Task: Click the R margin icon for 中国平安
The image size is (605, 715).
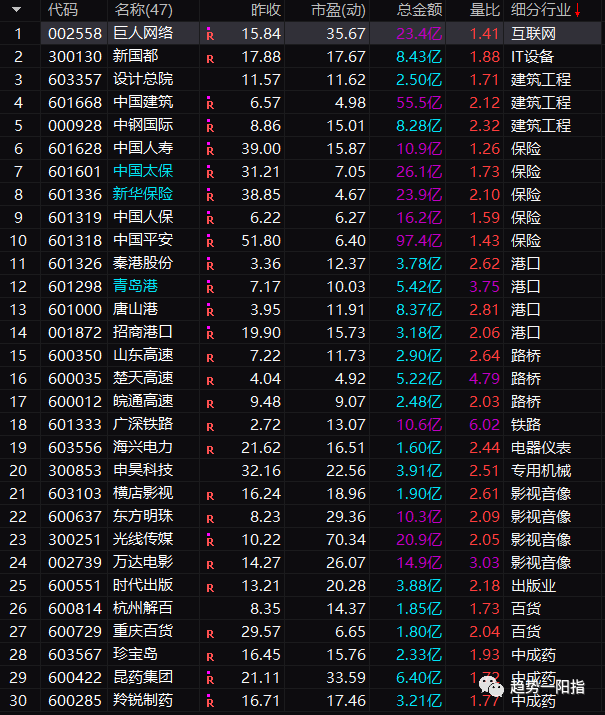Action: click(x=210, y=241)
